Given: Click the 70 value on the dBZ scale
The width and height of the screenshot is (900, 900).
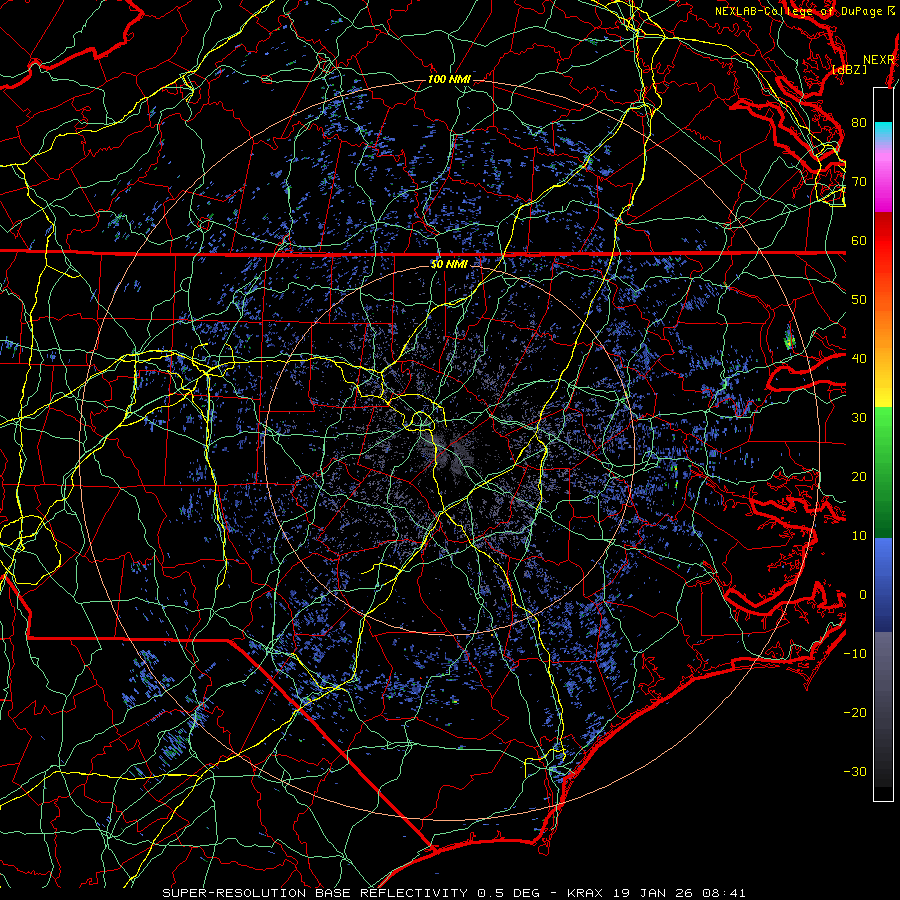Looking at the screenshot, I should point(859,181).
